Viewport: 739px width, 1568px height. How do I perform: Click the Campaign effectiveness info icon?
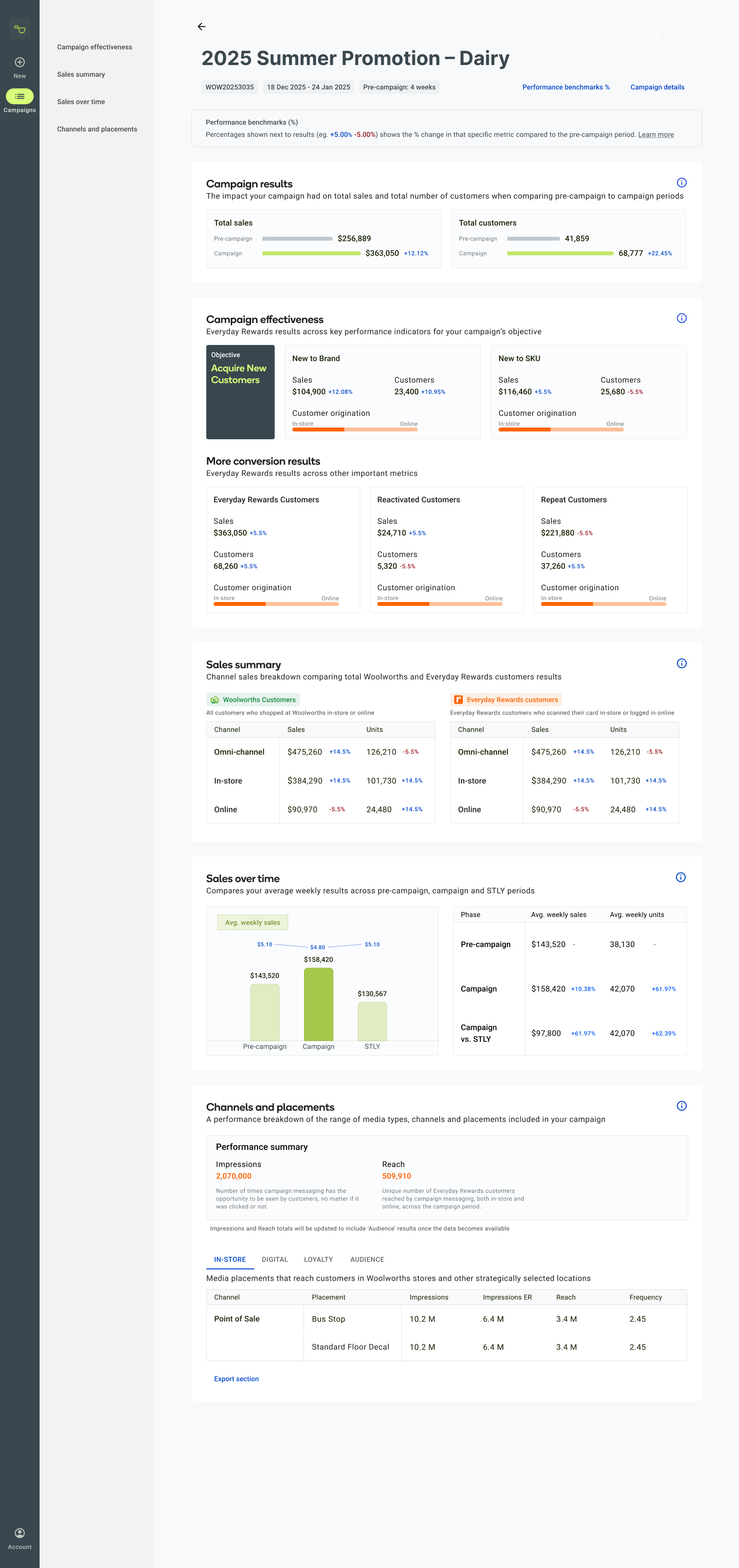(681, 319)
